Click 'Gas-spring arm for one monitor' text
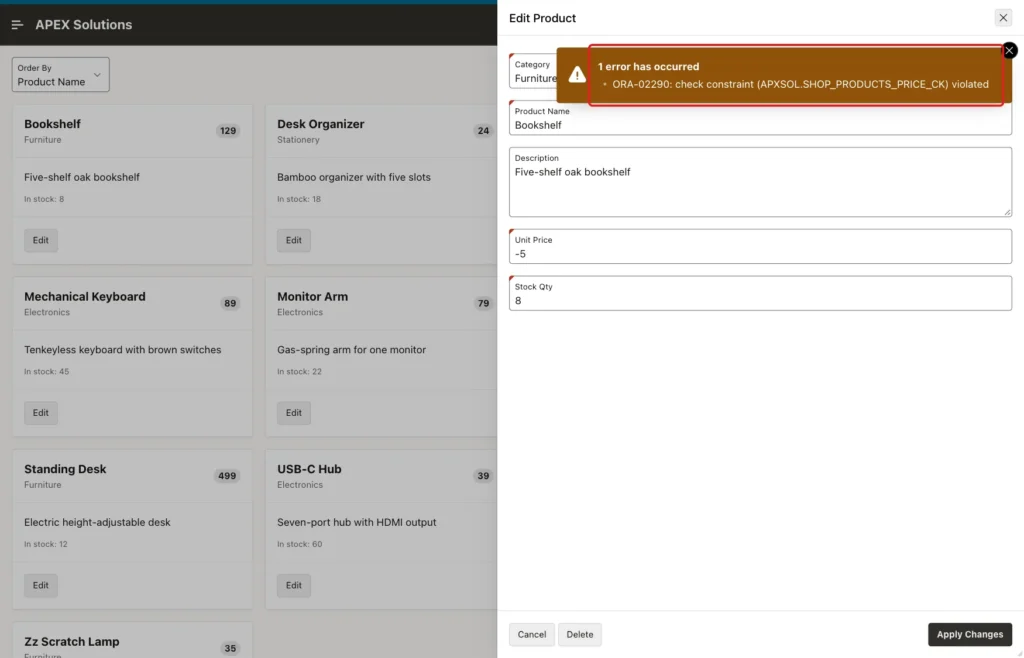Image resolution: width=1024 pixels, height=658 pixels. [351, 350]
